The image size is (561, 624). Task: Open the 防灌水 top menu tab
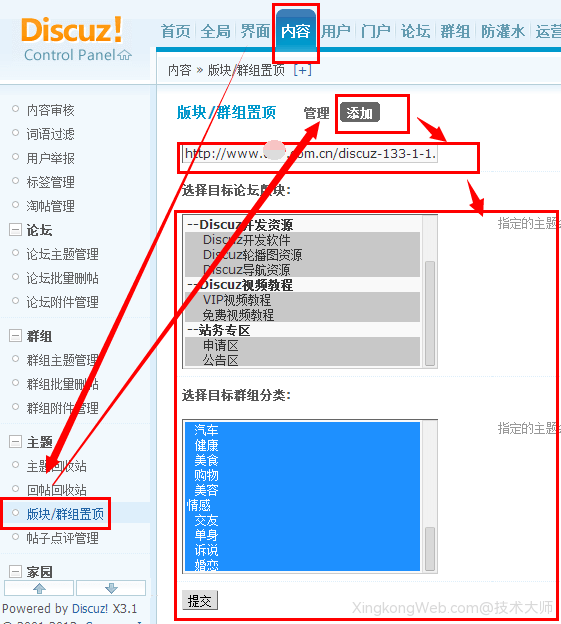pos(503,31)
